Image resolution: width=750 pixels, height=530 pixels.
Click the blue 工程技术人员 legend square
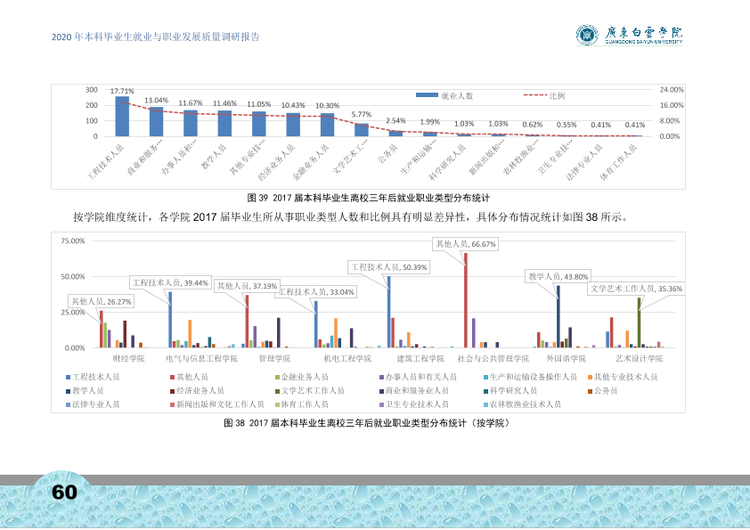click(68, 377)
